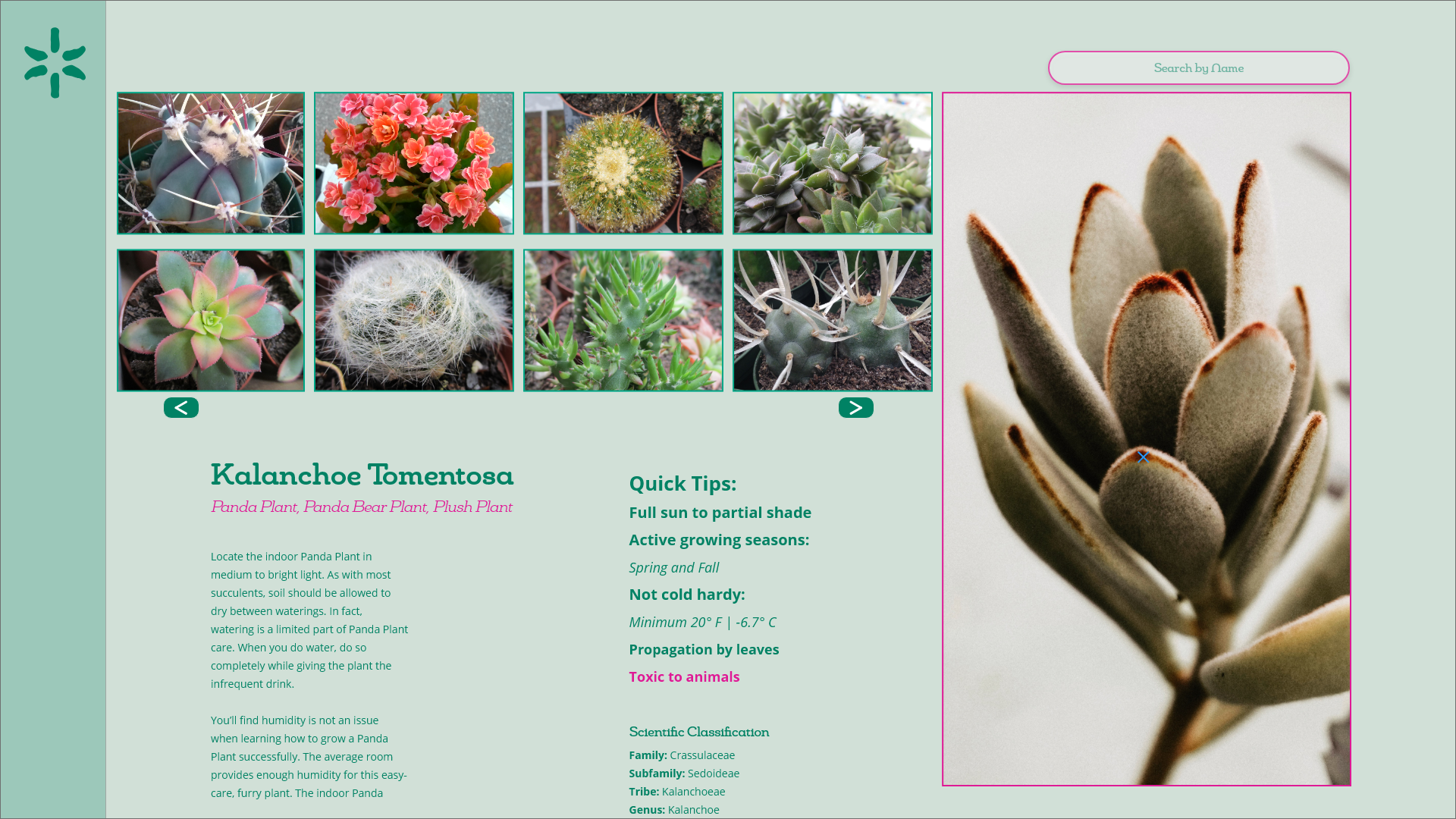Image resolution: width=1456 pixels, height=819 pixels.
Task: Click the Scientific Classification heading
Action: [x=698, y=732]
